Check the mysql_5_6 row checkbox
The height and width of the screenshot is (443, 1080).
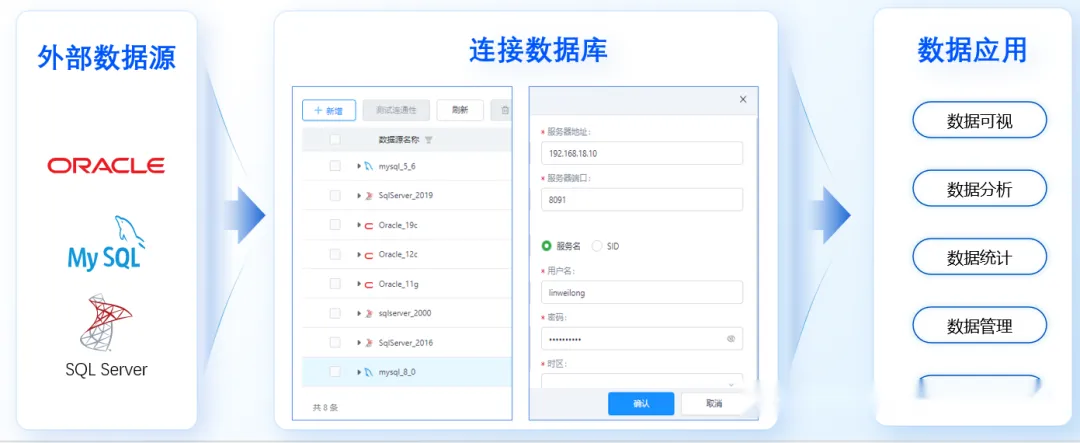pos(335,166)
